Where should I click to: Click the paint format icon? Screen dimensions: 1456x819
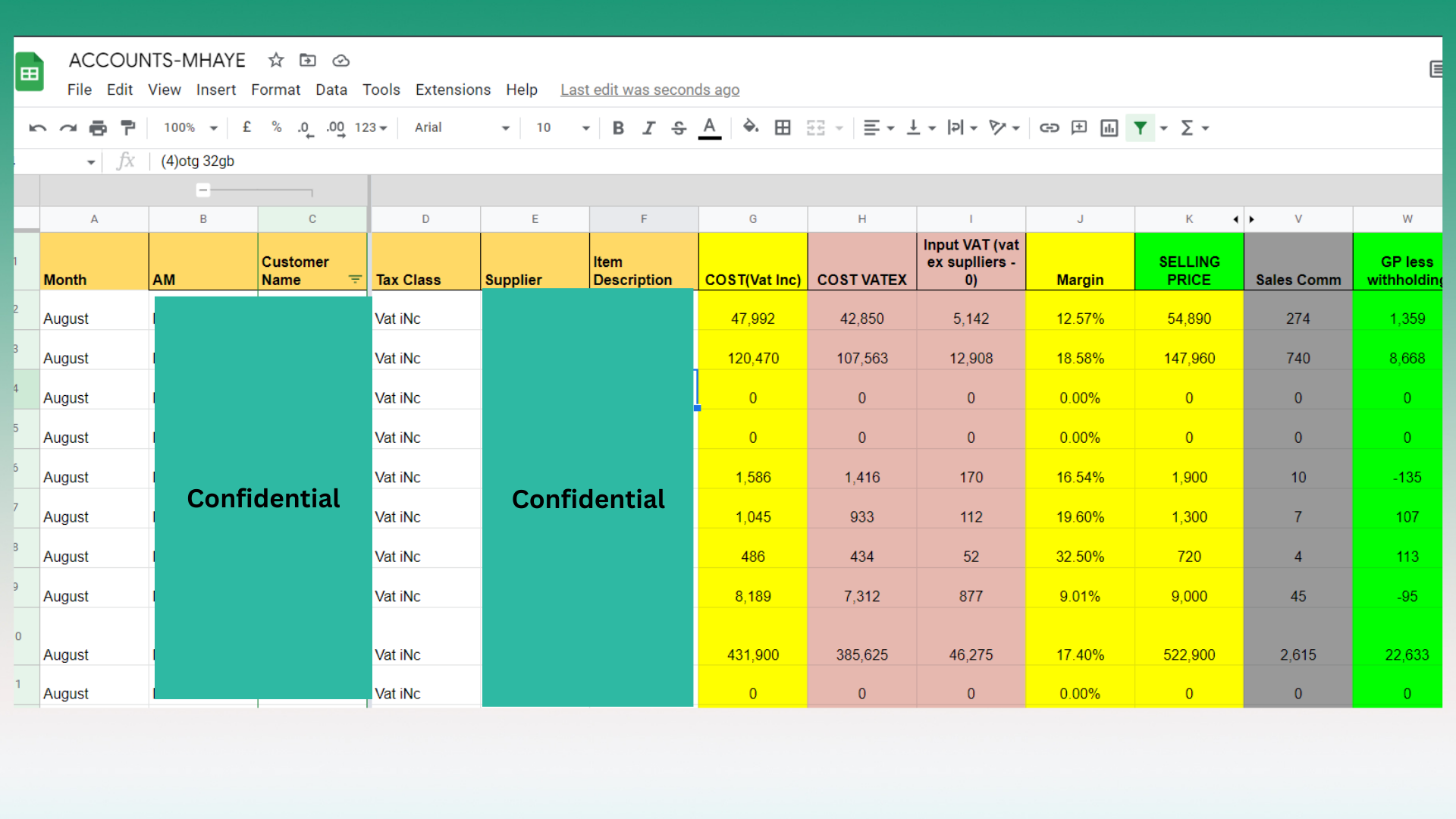tap(128, 127)
